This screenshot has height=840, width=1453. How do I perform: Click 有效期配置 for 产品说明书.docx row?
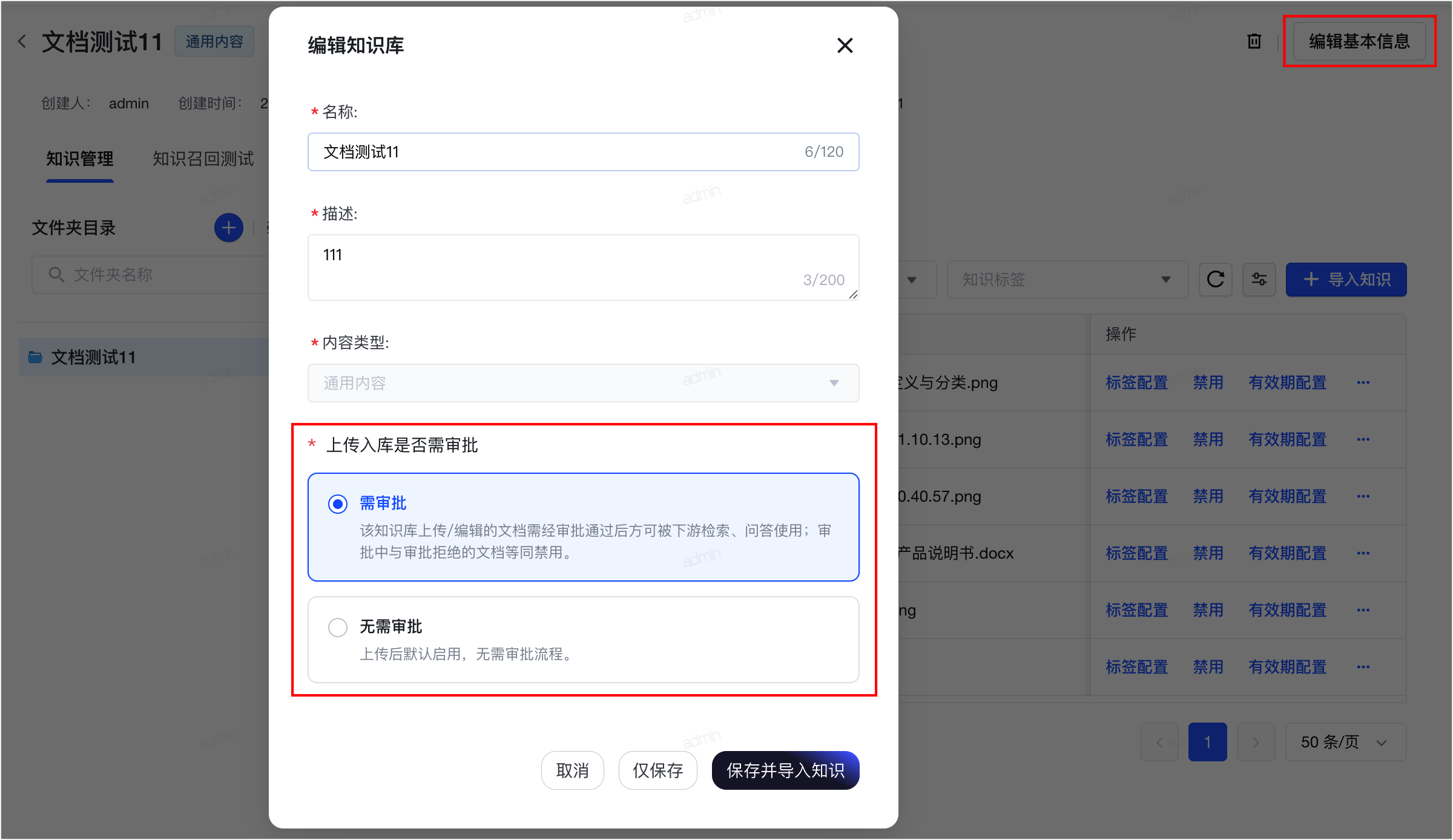point(1287,553)
